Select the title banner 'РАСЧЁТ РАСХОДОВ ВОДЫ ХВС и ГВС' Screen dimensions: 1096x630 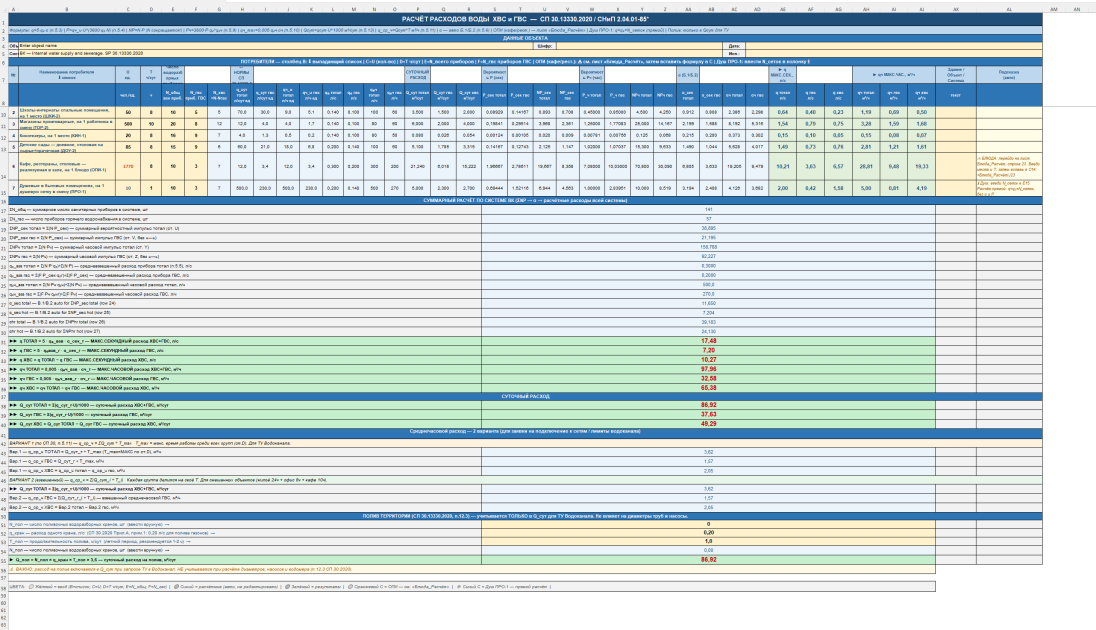(525, 20)
